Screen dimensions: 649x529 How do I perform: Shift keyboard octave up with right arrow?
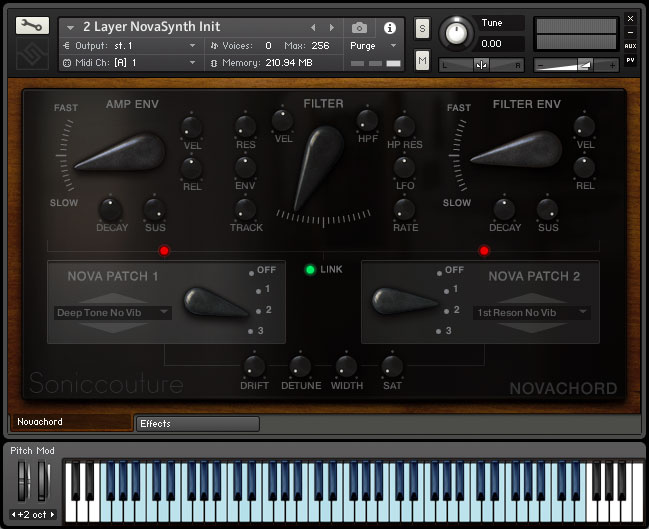[52, 515]
